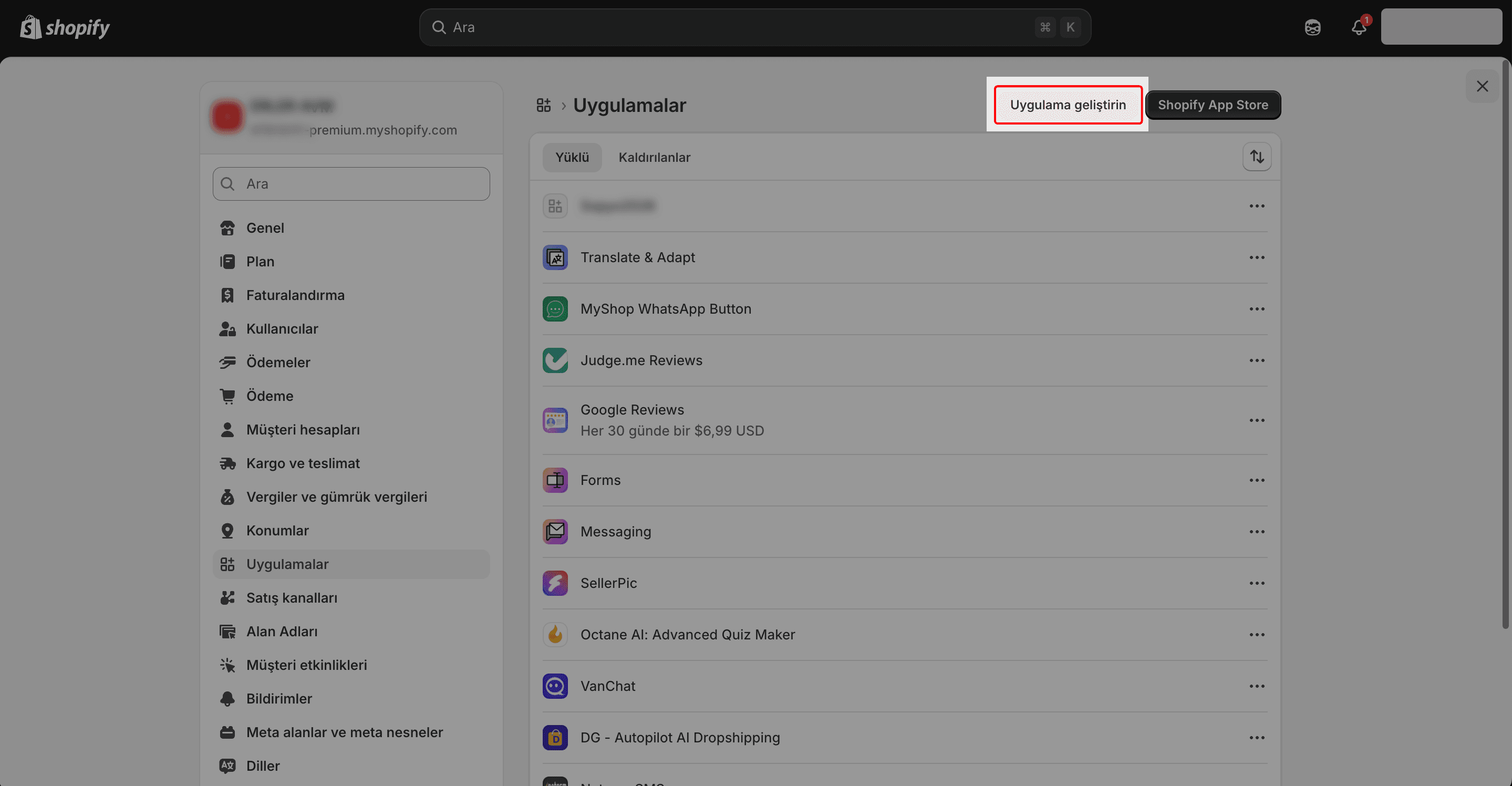1512x786 pixels.
Task: Open the Sidekick assistant icon in top bar
Action: pos(1312,27)
